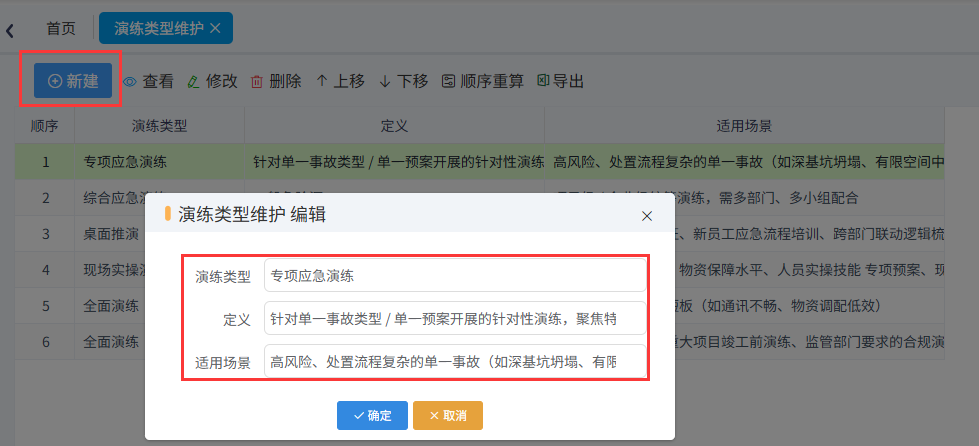979x446 pixels.
Task: Select the 桌面推演 row cell
Action: click(x=110, y=234)
